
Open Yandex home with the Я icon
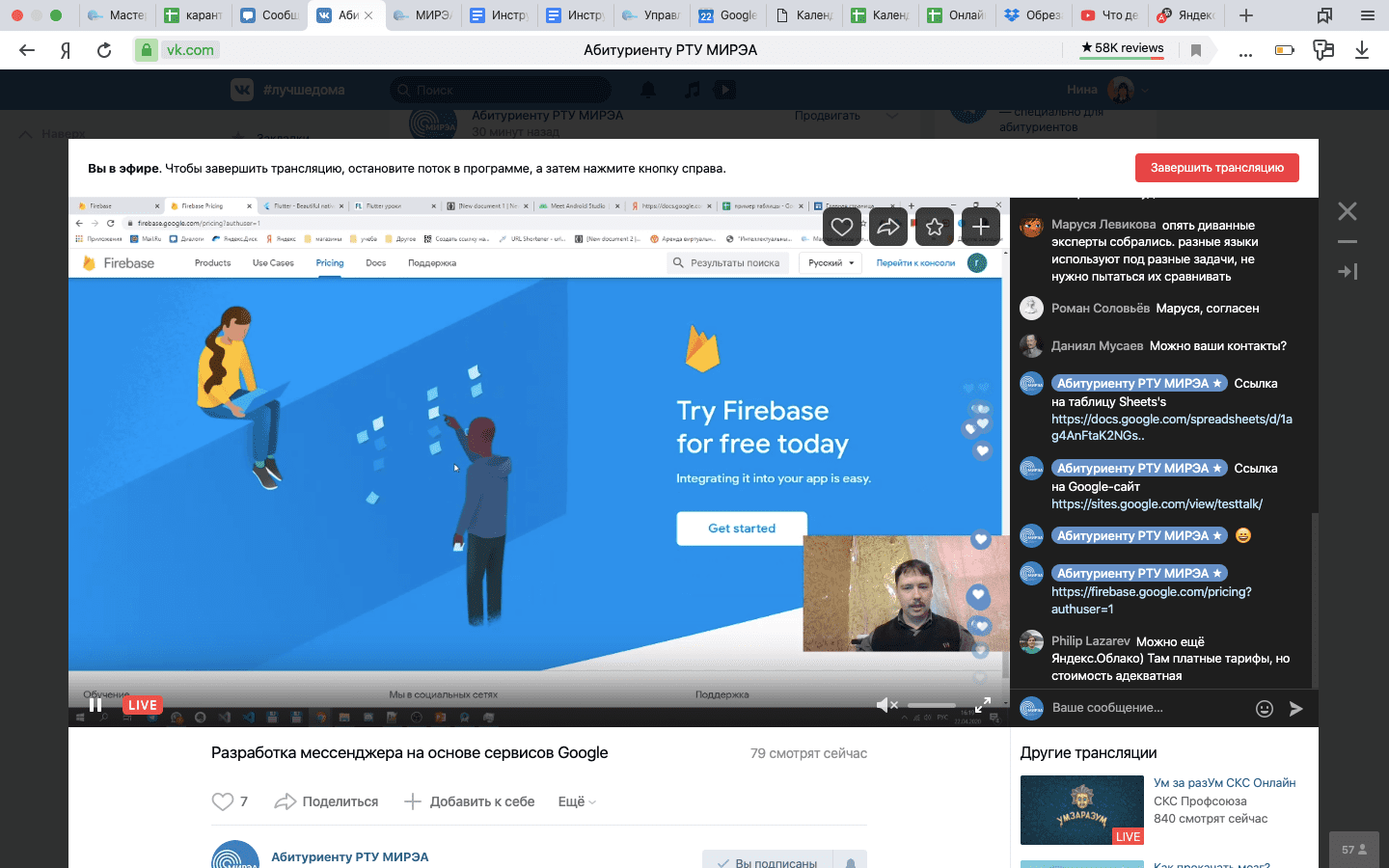[x=66, y=50]
